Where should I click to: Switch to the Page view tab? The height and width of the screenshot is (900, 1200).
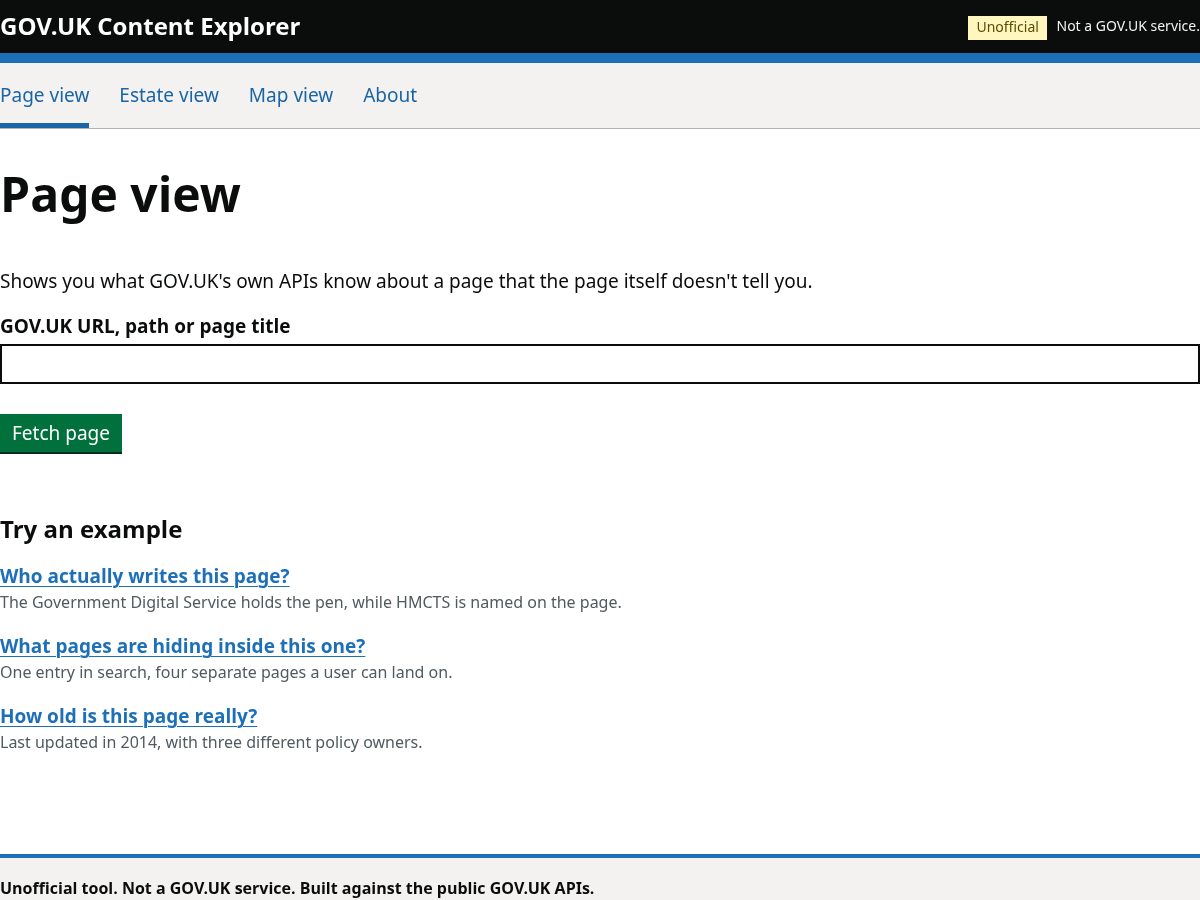click(x=45, y=95)
